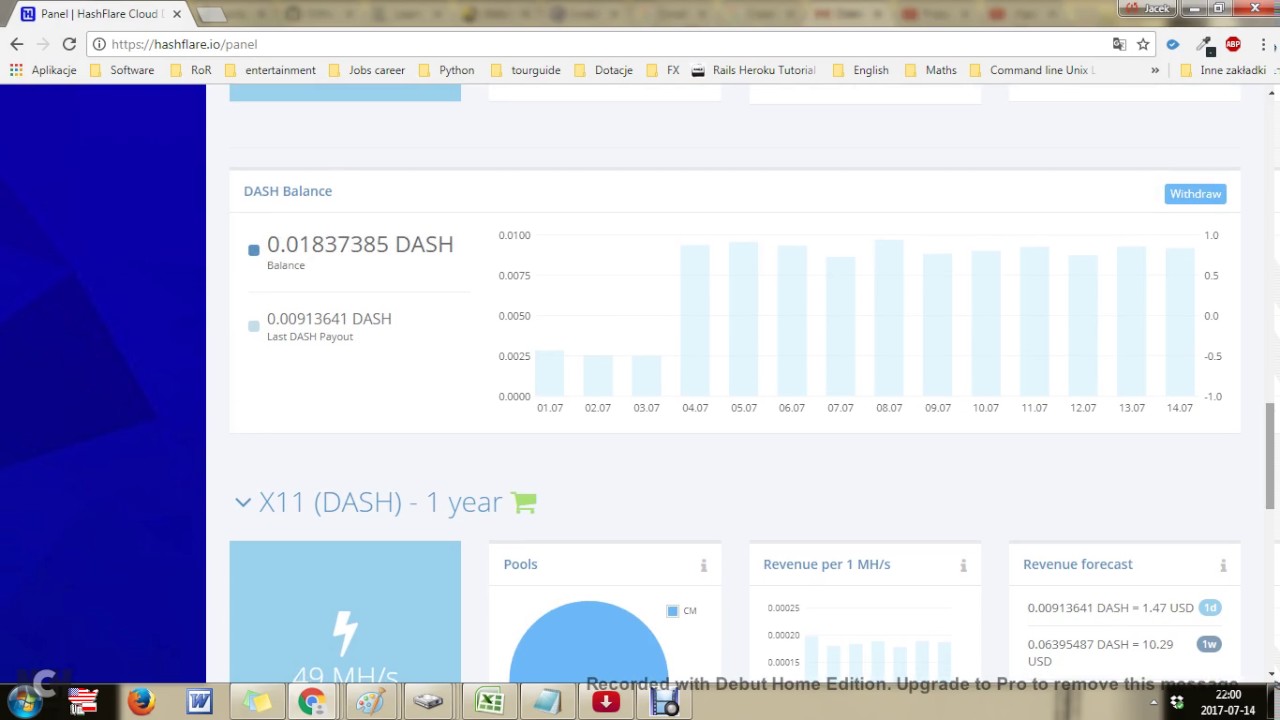Show hidden system tray icons

[1153, 702]
